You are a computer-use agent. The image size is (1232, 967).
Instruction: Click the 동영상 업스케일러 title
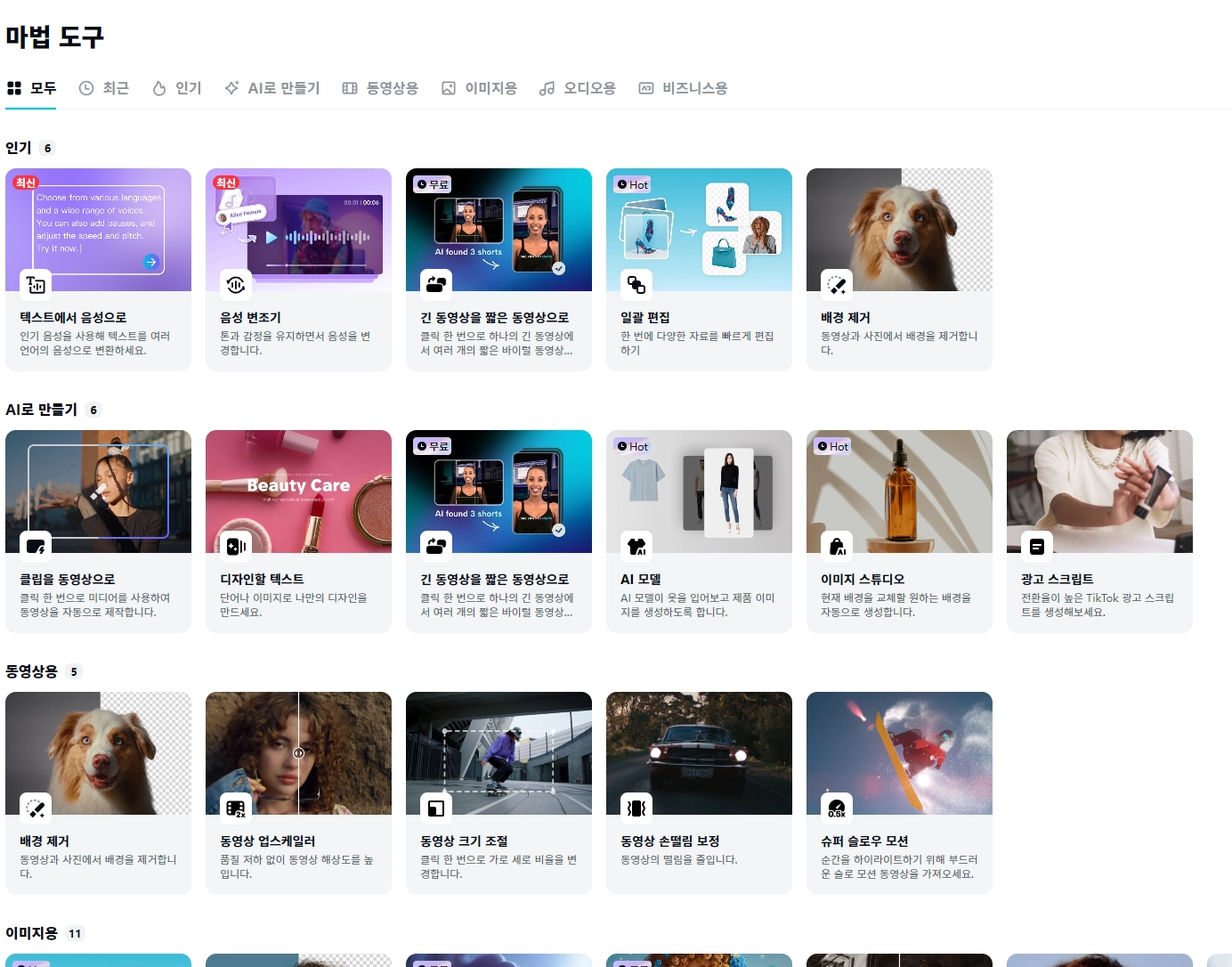pyautogui.click(x=267, y=841)
